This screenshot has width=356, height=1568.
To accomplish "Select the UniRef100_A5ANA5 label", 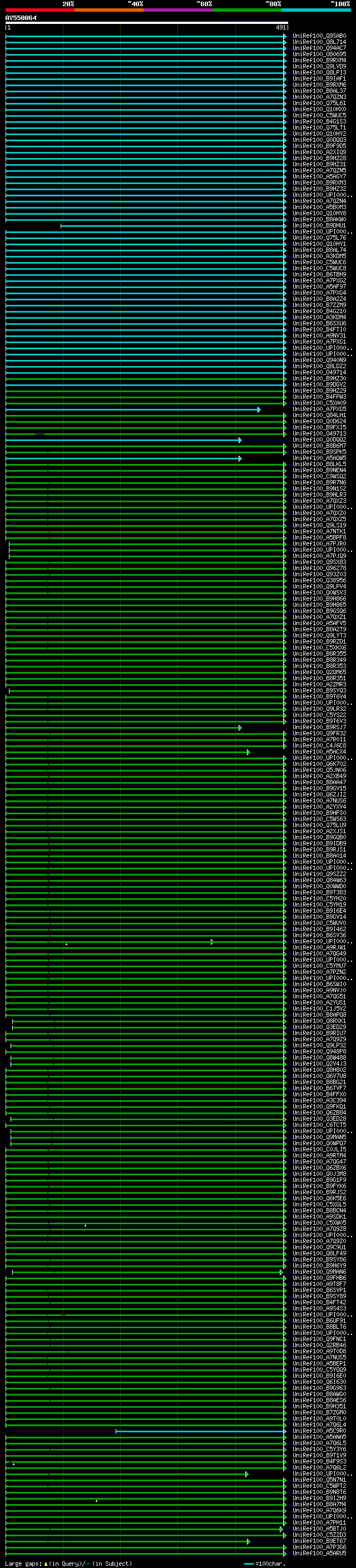I will click(x=319, y=1437).
